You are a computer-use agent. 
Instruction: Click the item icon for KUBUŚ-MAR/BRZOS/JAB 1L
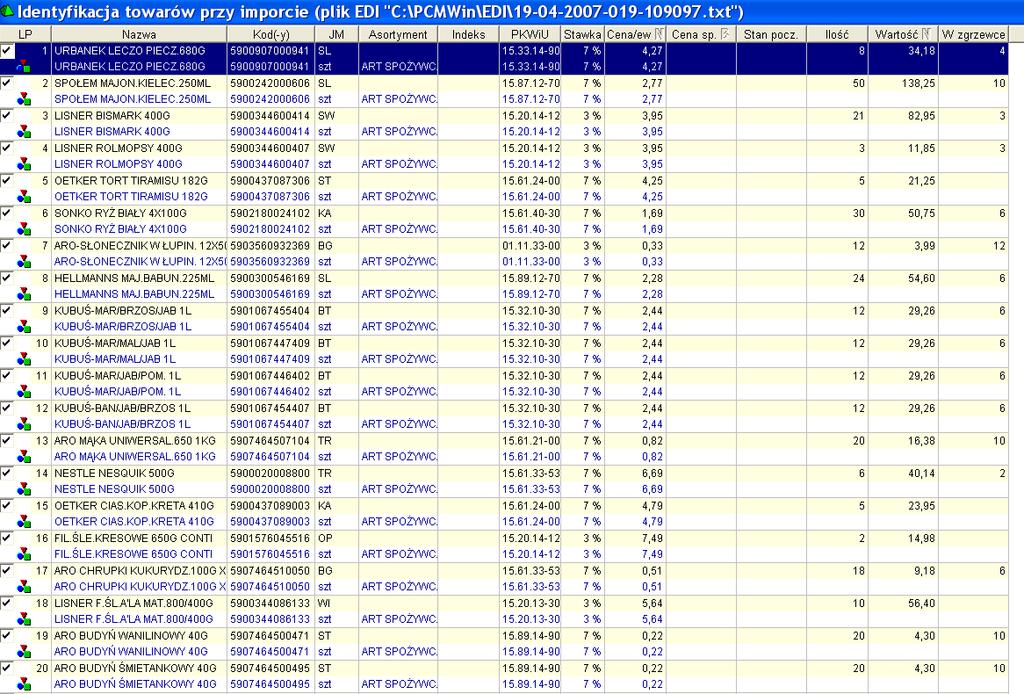(24, 326)
